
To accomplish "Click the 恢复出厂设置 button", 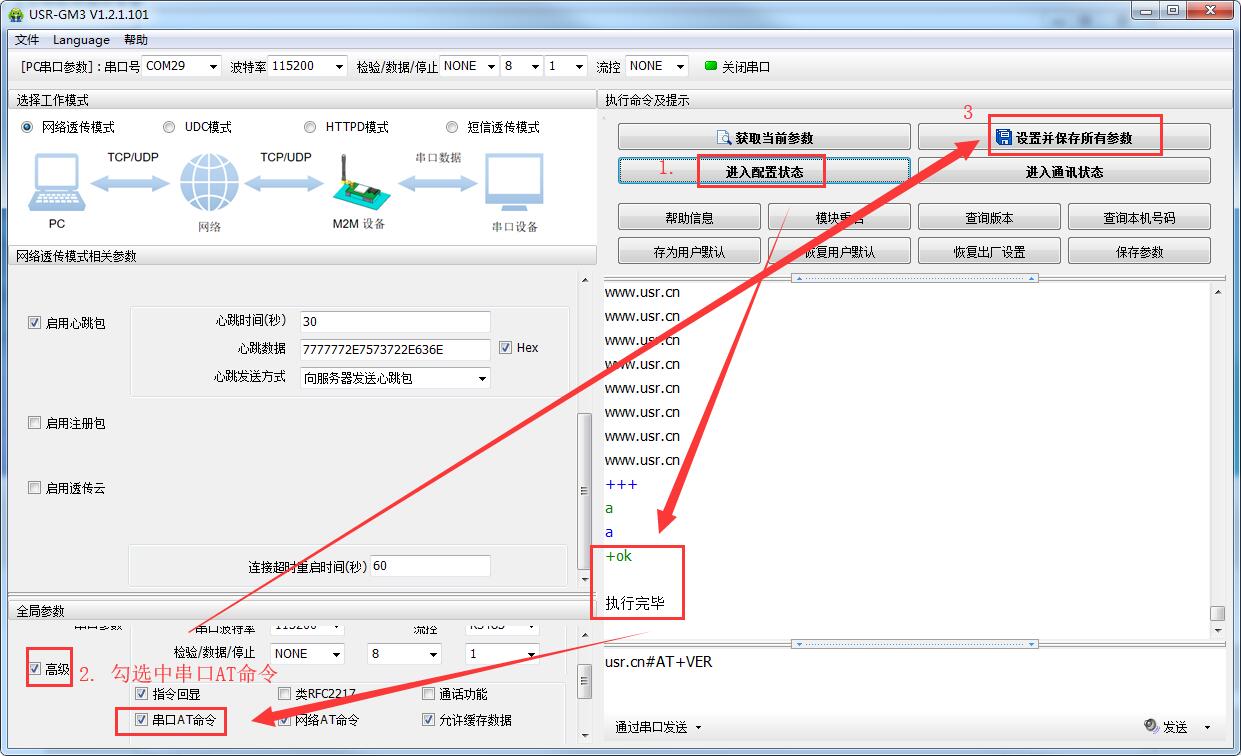I will (x=988, y=252).
